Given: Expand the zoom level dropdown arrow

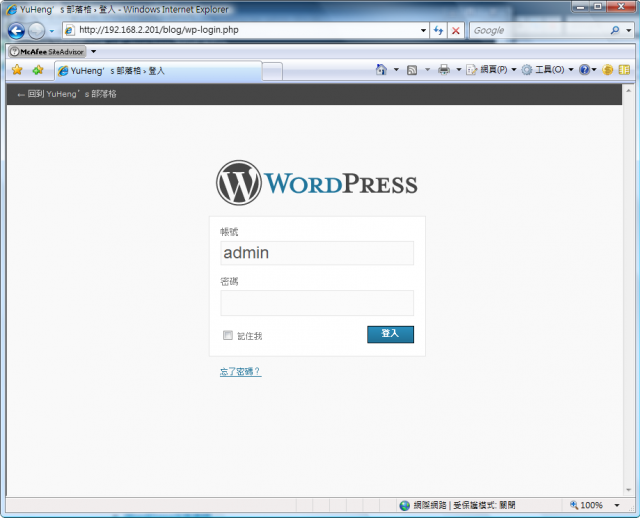Looking at the screenshot, I should coord(617,505).
